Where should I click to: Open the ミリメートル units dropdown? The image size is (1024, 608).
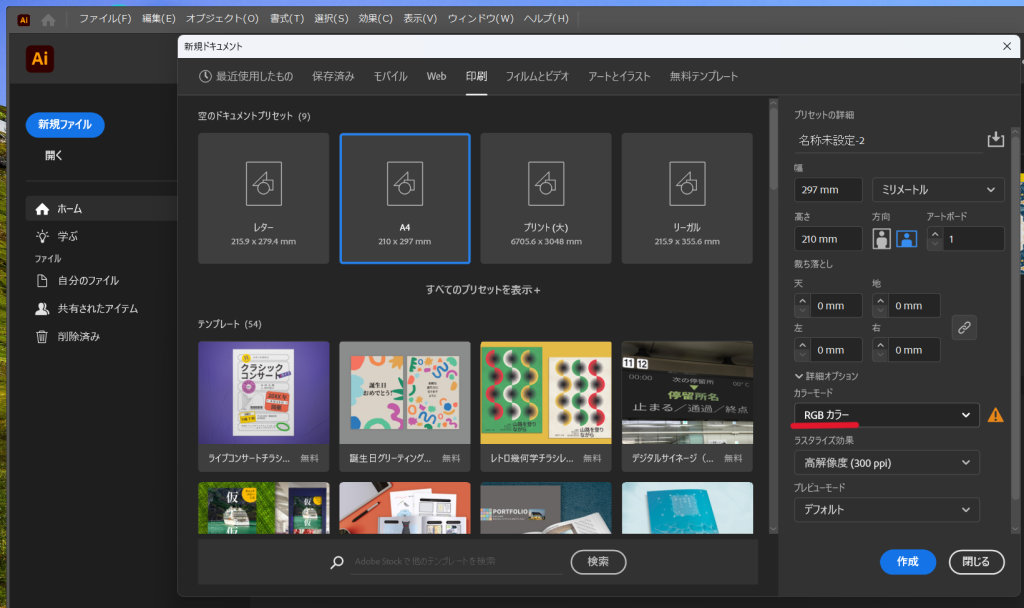(x=938, y=190)
